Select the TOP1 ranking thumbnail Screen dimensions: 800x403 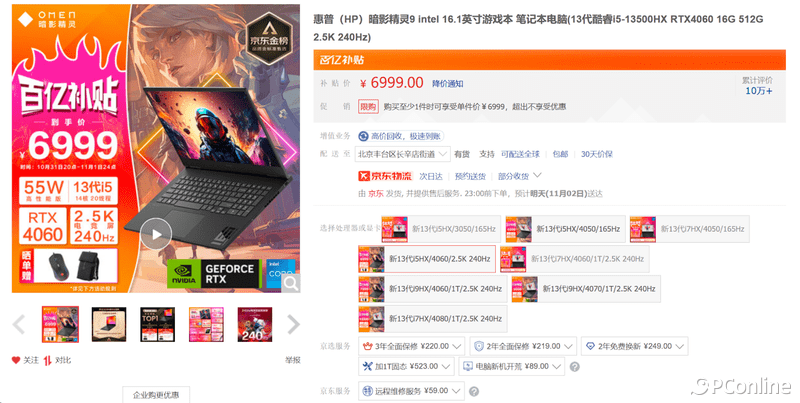coord(158,324)
